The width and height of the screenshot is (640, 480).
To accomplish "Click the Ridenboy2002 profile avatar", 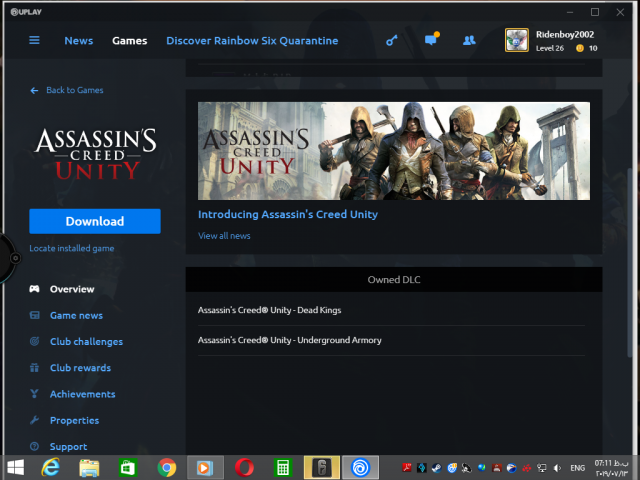I will tap(517, 40).
